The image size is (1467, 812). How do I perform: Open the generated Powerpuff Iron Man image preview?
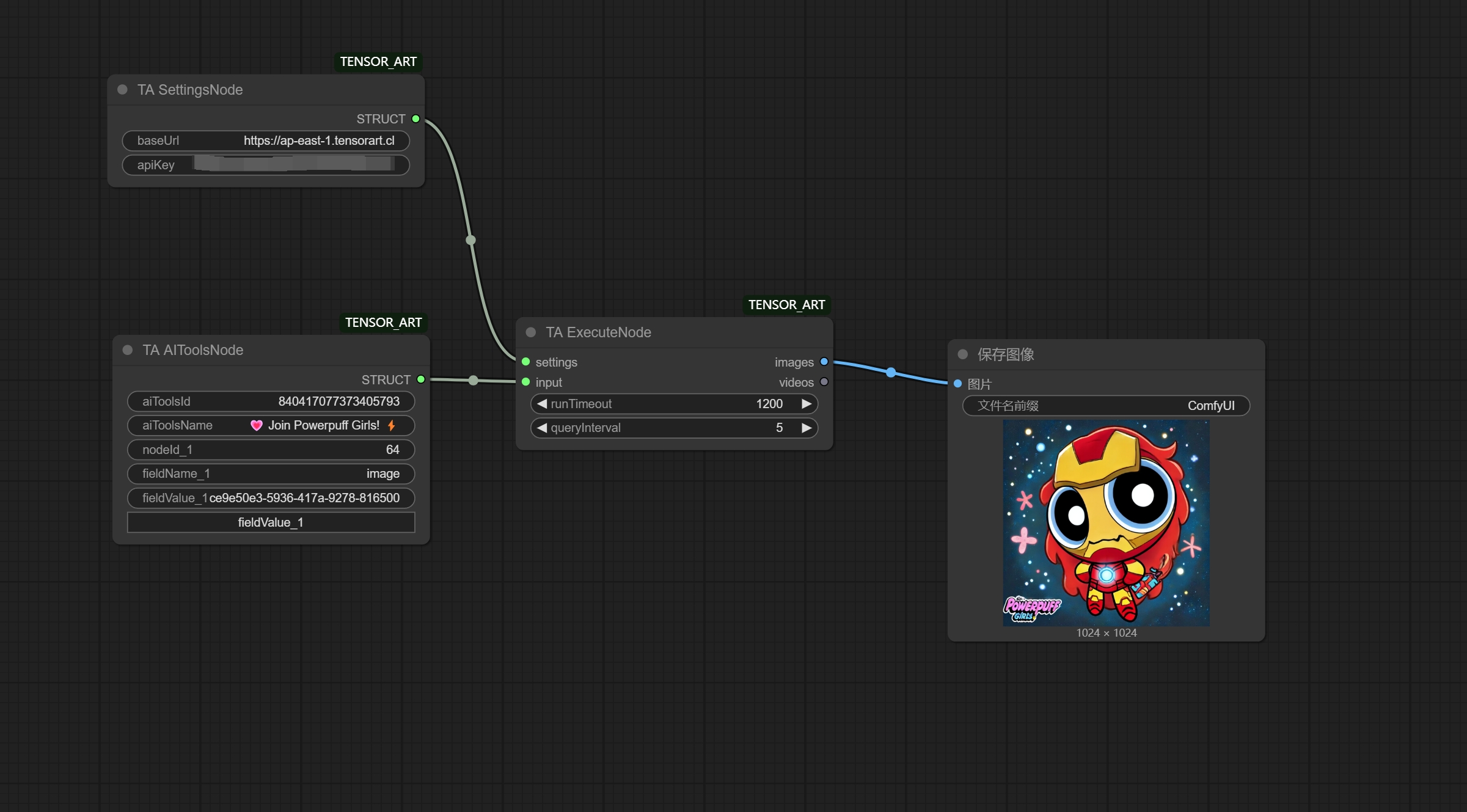[x=1106, y=522]
